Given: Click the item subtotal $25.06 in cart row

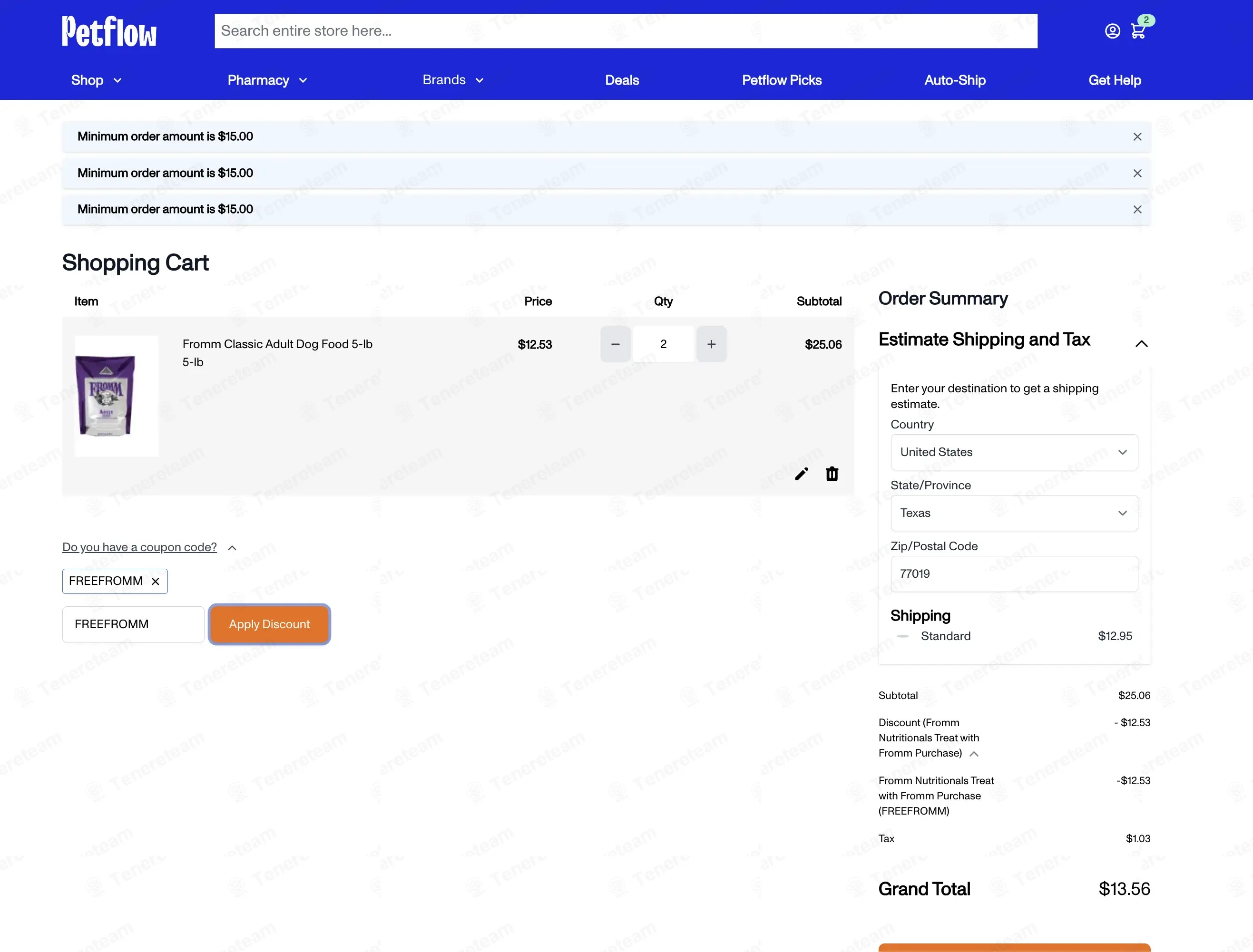Looking at the screenshot, I should pos(823,345).
